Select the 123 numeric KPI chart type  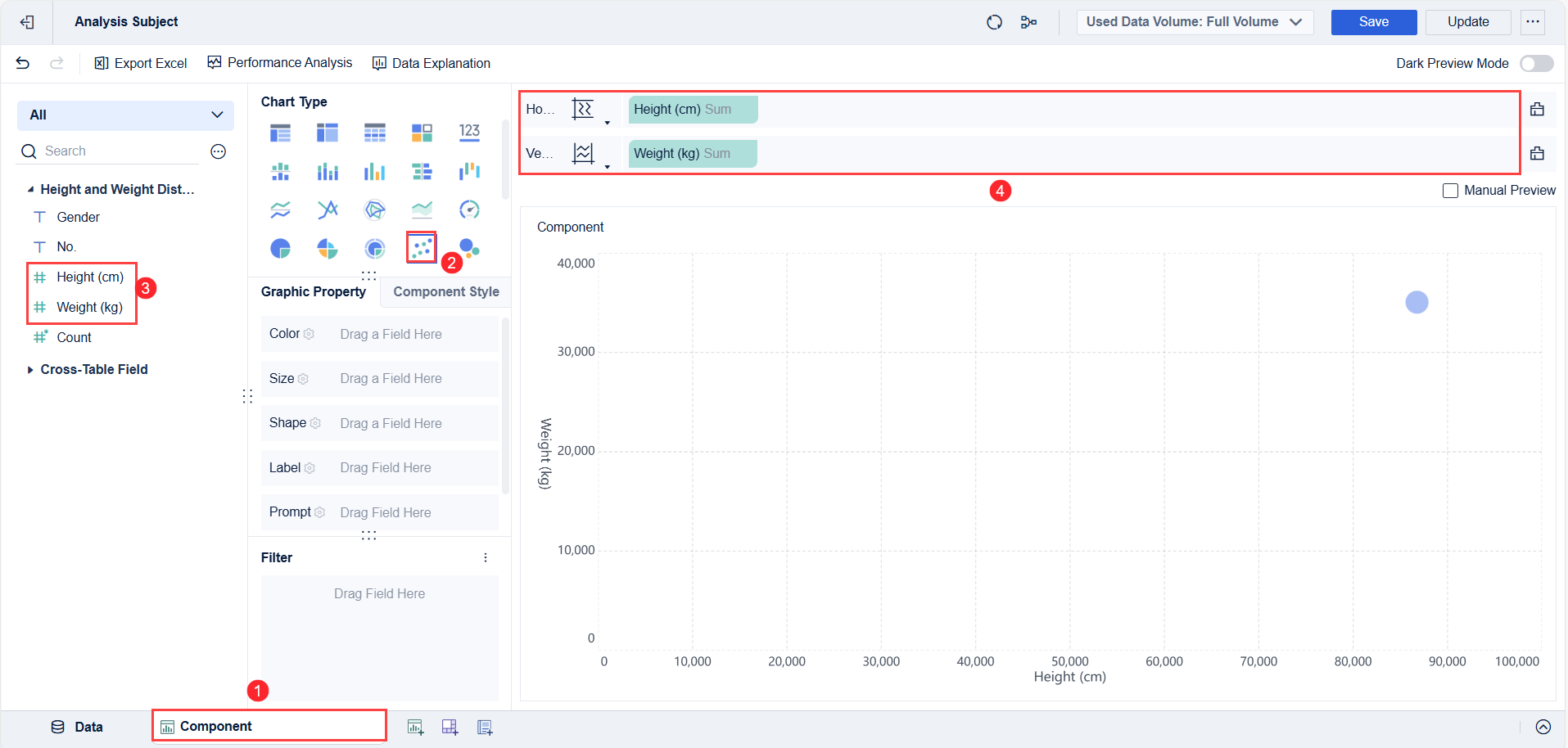click(x=469, y=133)
